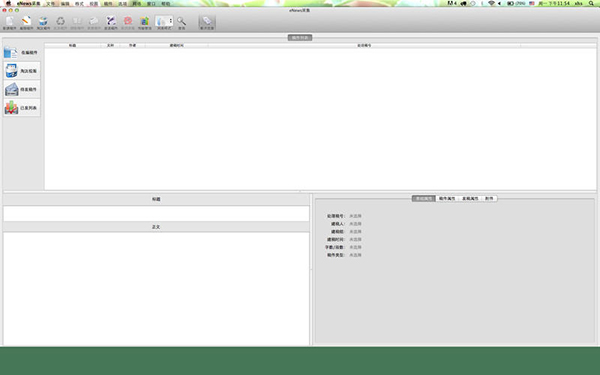Click the menu bar clock
600x375 pixels.
554,3
